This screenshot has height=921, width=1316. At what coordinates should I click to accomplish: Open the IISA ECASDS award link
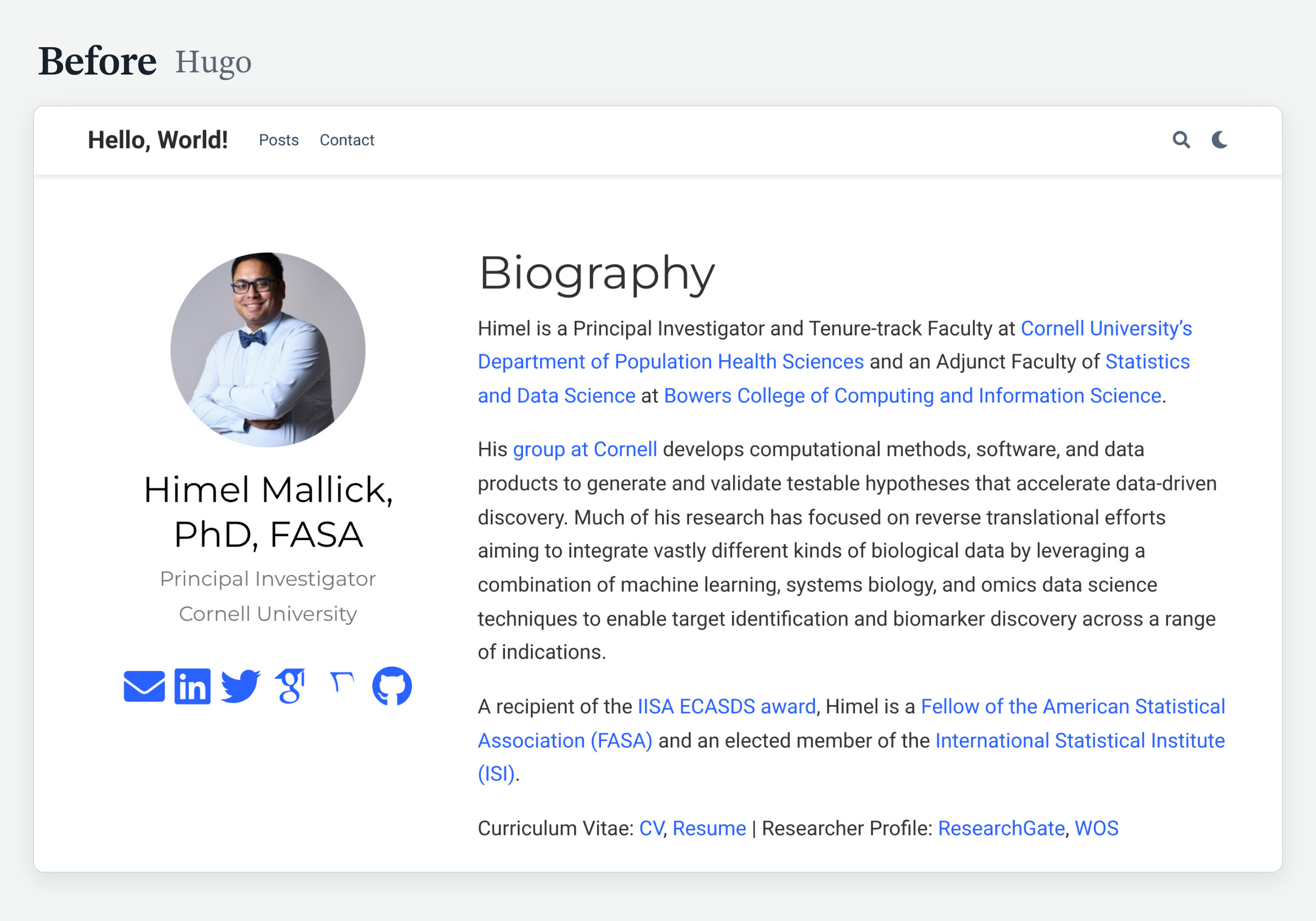click(727, 707)
